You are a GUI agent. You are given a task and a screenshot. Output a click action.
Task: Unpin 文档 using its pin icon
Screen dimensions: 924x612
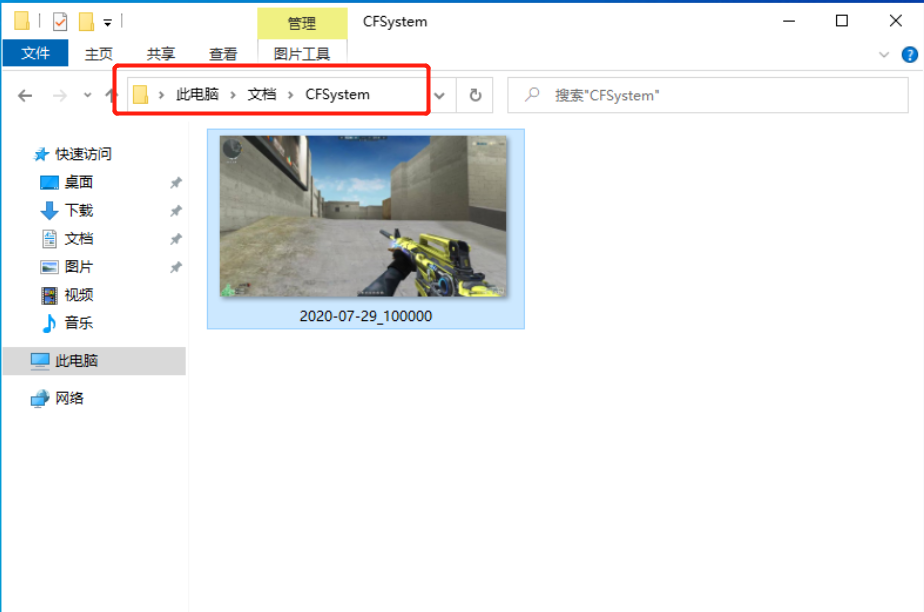pos(176,239)
